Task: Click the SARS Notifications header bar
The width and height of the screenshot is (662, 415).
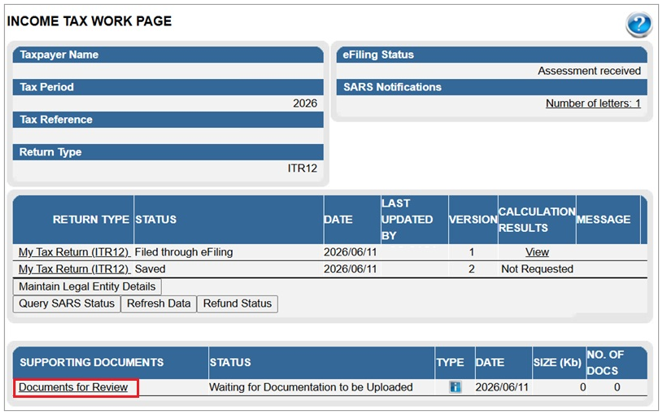Action: click(492, 87)
